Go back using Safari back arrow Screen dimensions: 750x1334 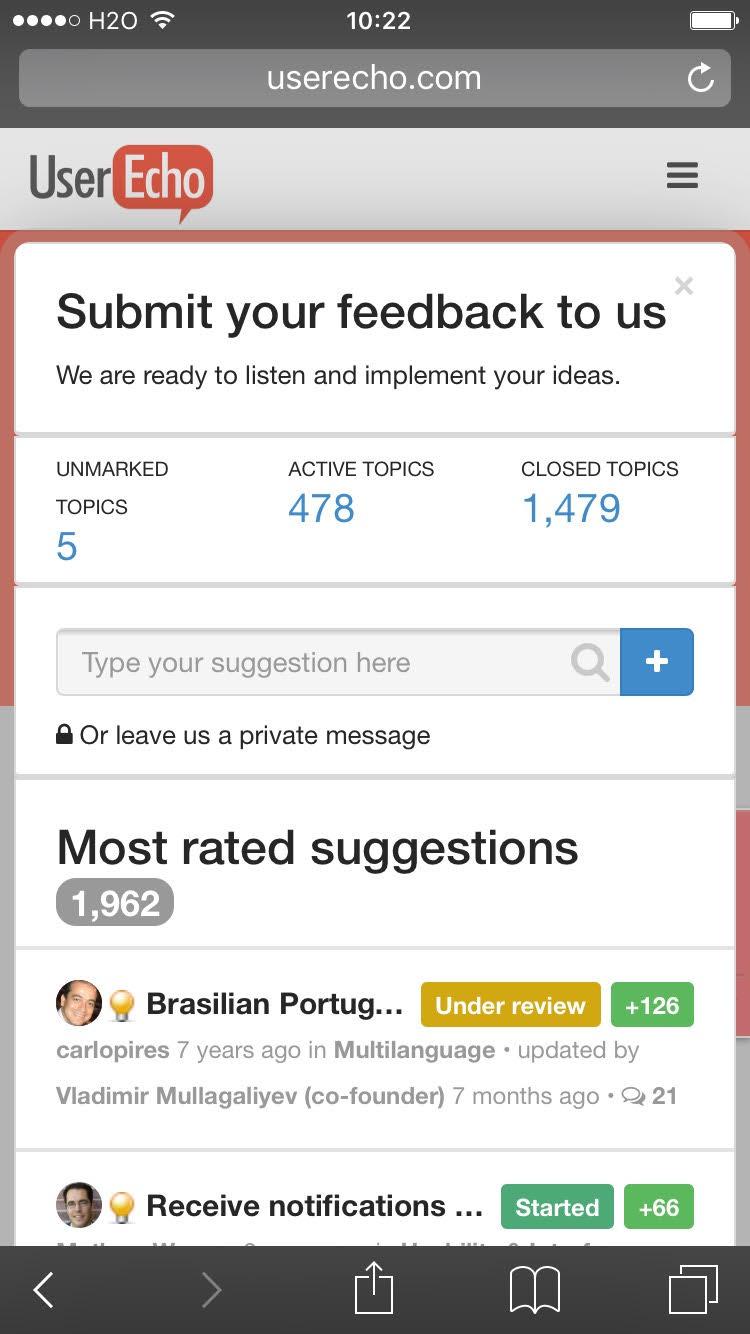pyautogui.click(x=43, y=1290)
